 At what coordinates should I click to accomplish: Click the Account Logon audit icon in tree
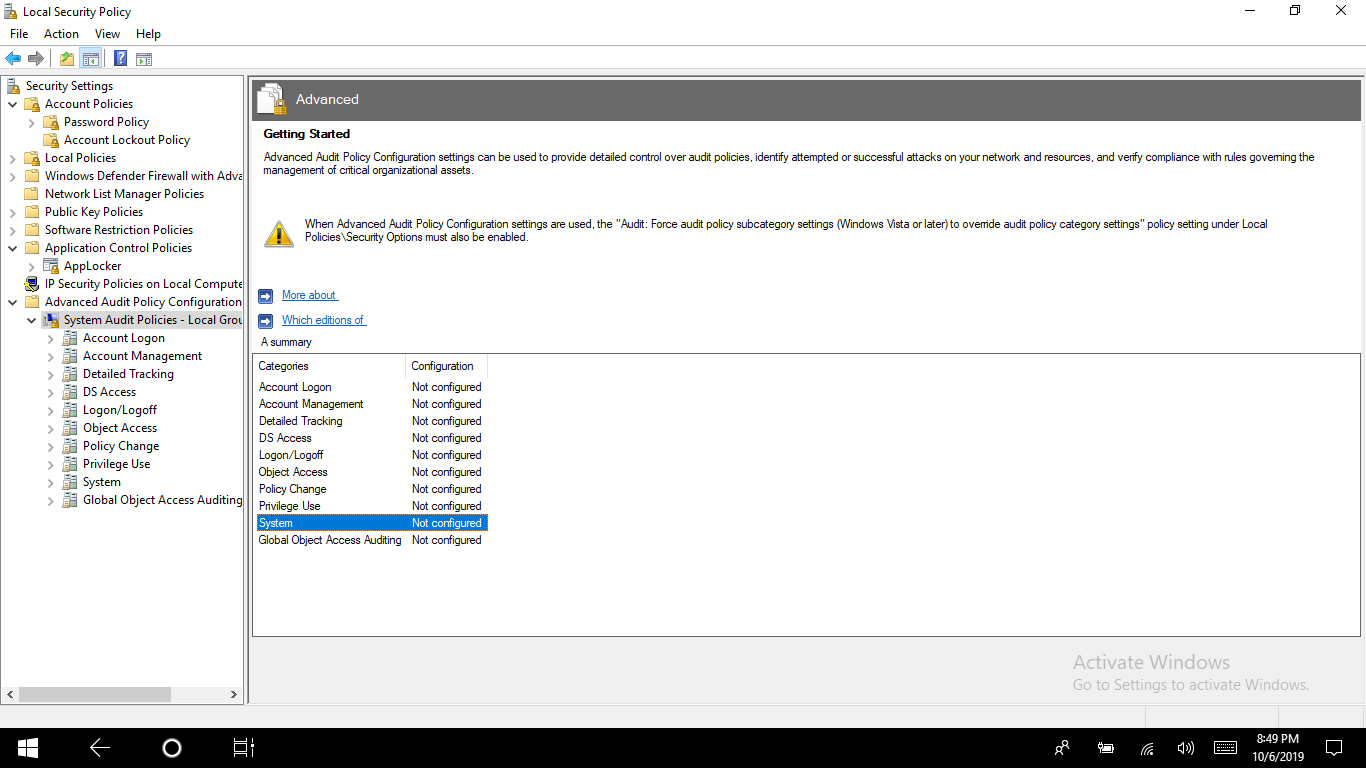click(x=70, y=338)
